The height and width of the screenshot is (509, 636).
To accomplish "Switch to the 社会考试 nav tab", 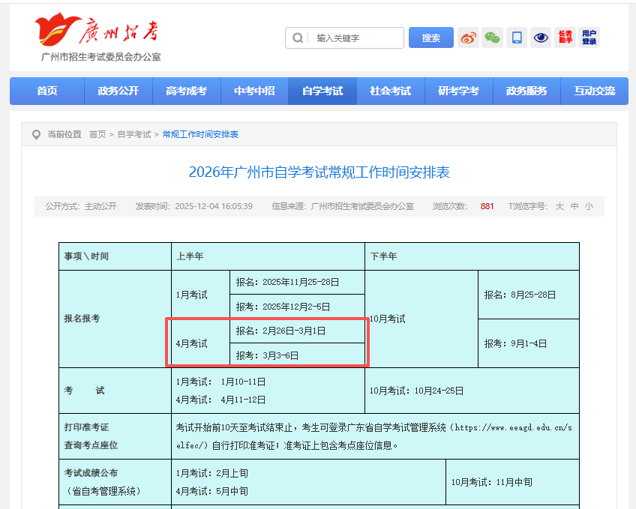I will [390, 91].
